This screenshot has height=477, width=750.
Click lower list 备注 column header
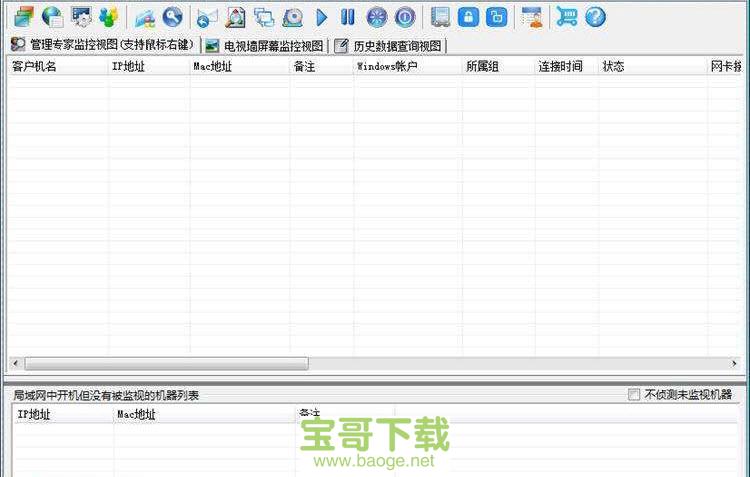[345, 413]
